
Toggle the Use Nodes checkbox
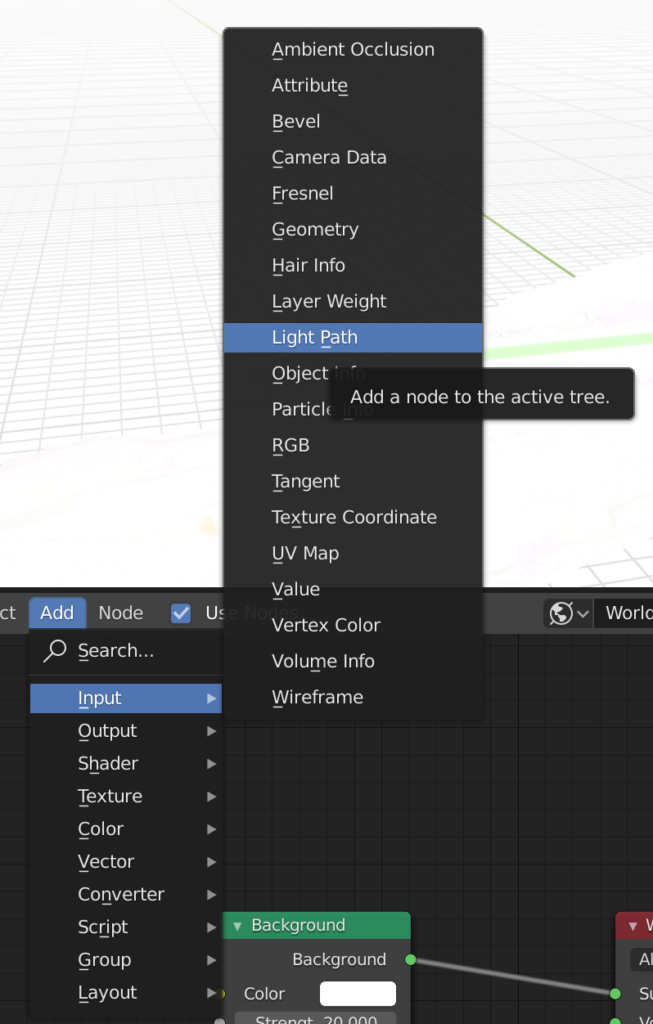pyautogui.click(x=181, y=613)
